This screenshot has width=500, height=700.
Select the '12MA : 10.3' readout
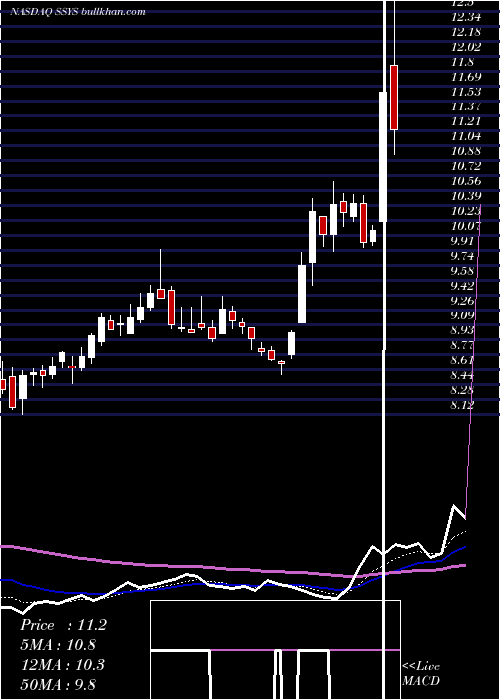pos(63,665)
